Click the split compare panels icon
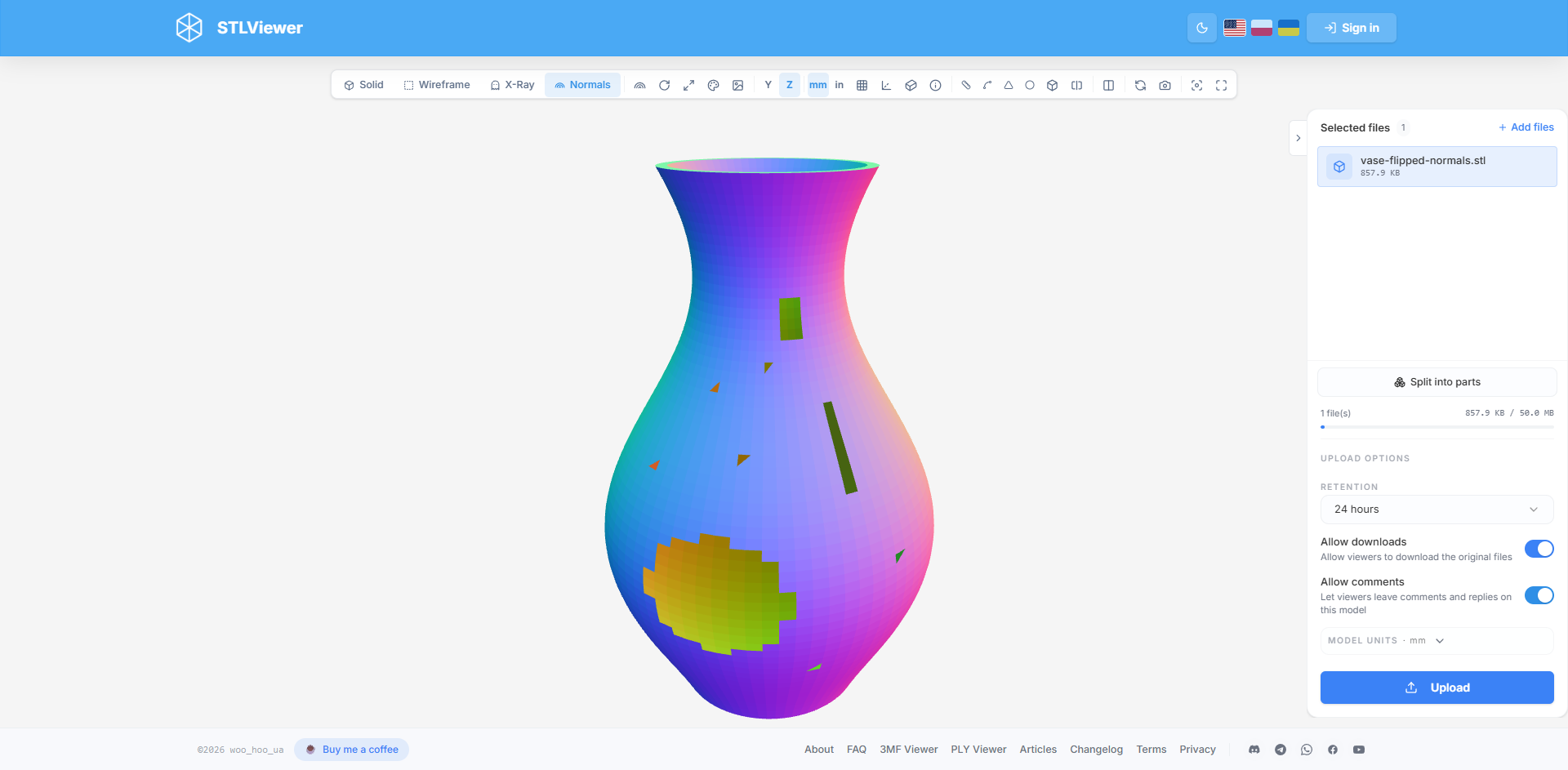Viewport: 1568px width, 770px height. 1108,85
